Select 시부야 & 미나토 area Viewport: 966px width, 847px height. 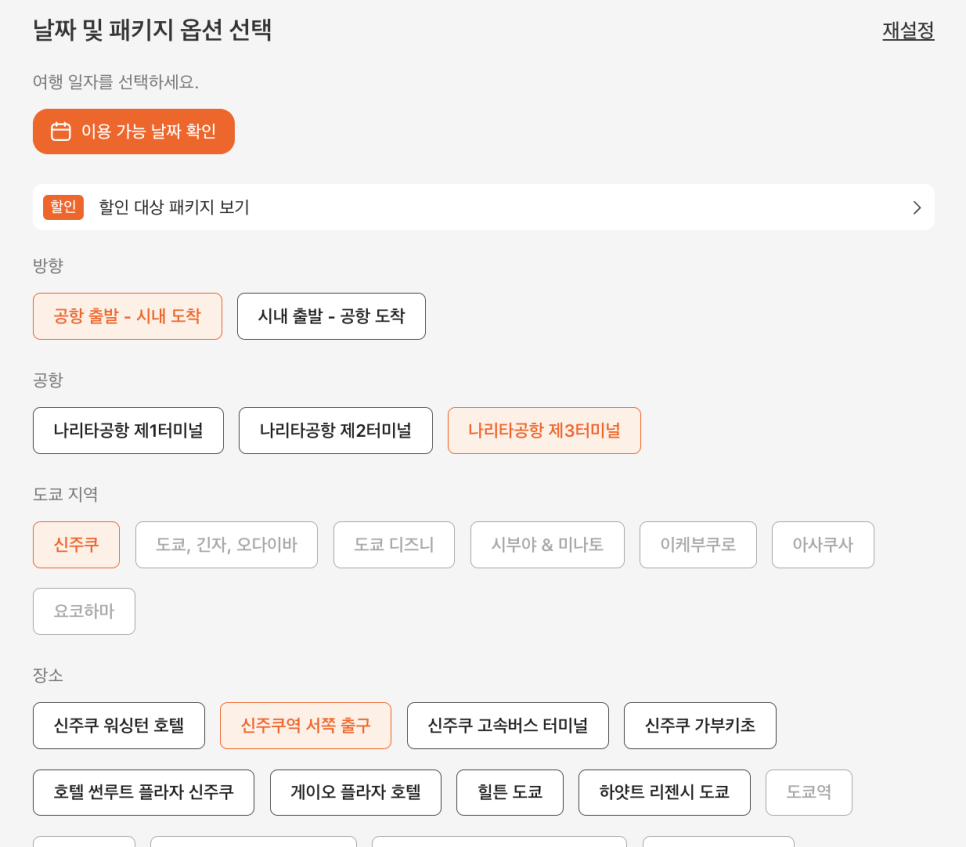[x=547, y=545]
